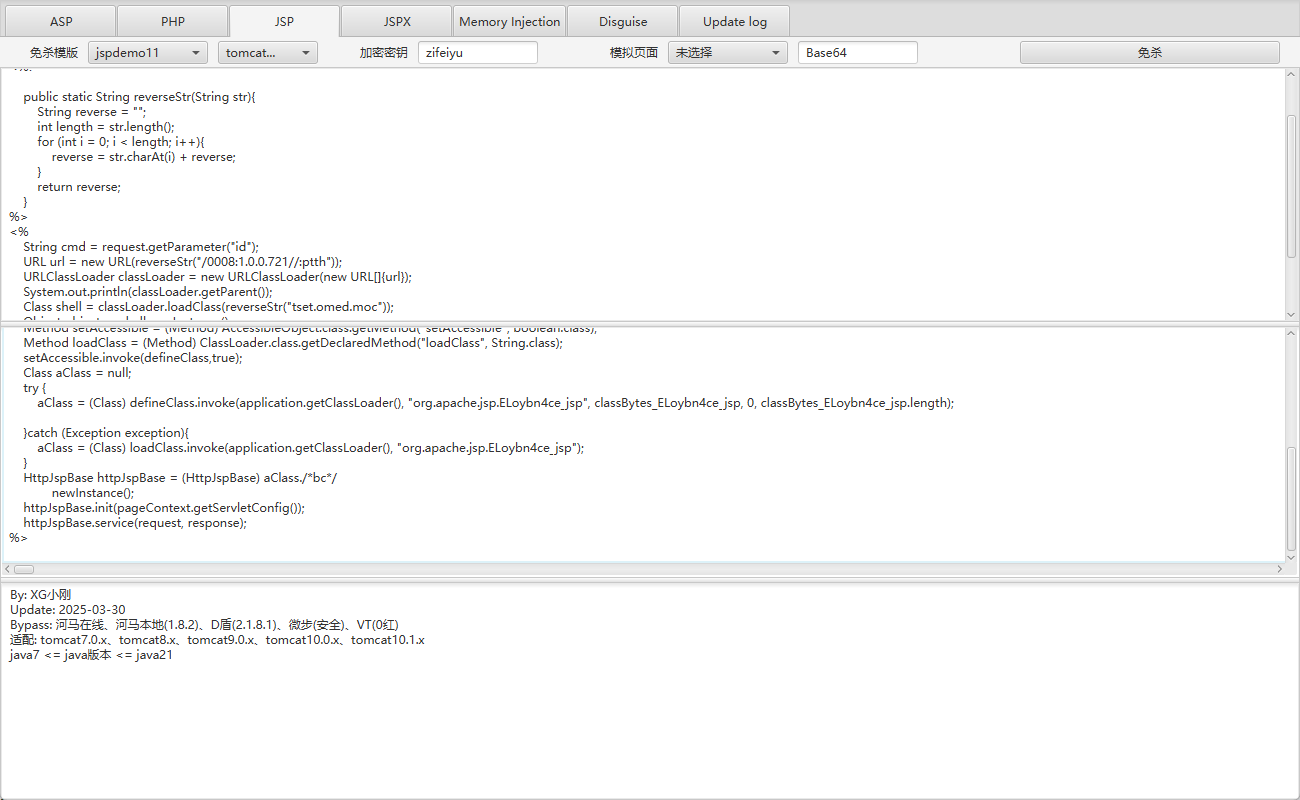This screenshot has height=800, width=1300.
Task: Click the "newInstance();" line
Action: 93,493
